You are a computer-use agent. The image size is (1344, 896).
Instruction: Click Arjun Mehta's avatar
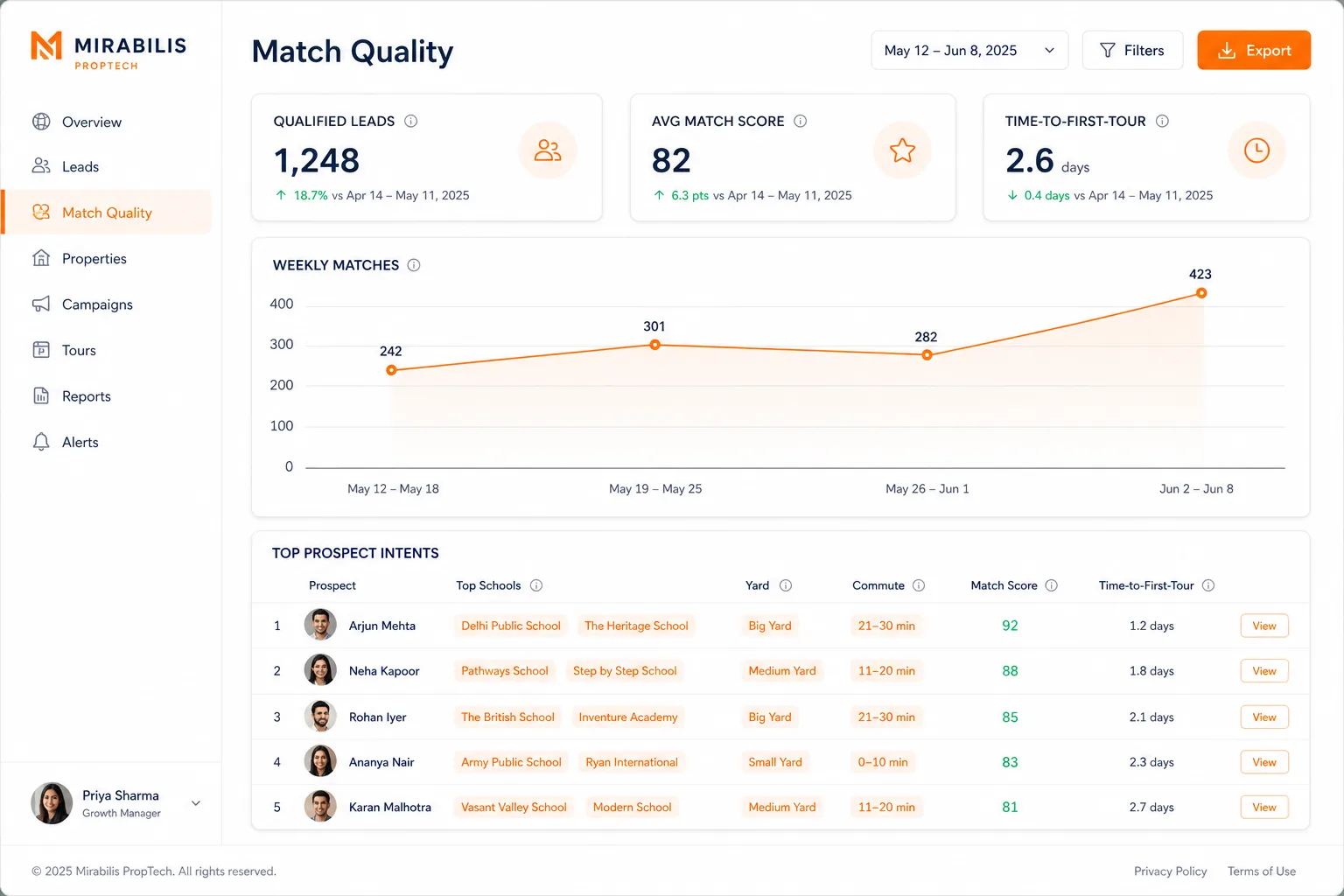pyautogui.click(x=320, y=626)
